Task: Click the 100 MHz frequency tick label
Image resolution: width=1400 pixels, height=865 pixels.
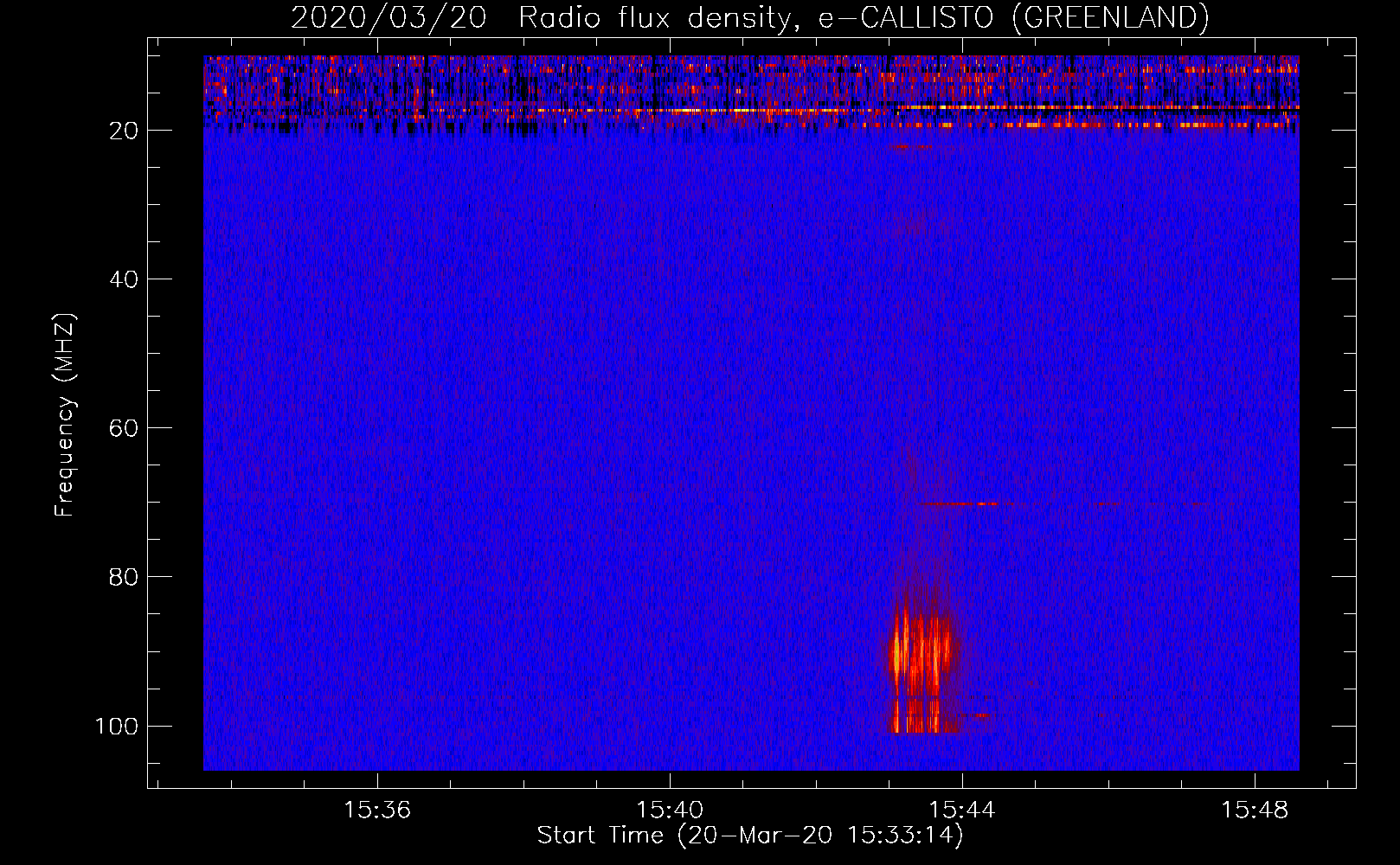Action: pyautogui.click(x=117, y=726)
